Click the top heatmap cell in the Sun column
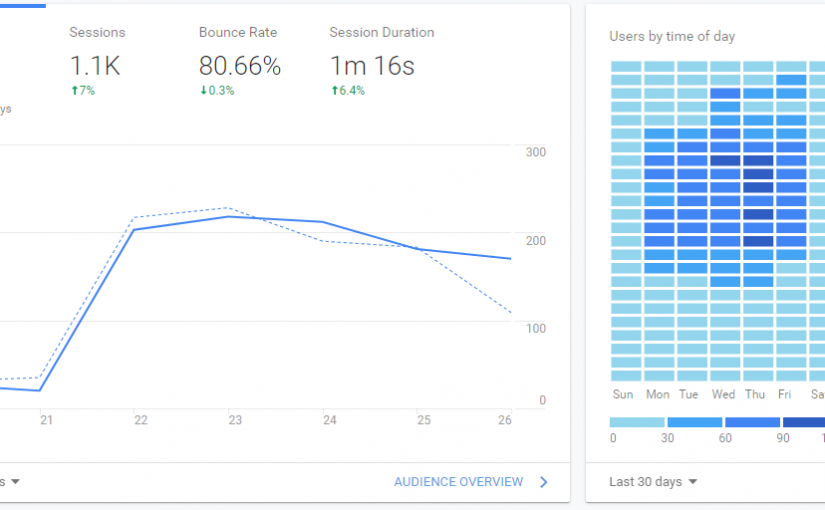This screenshot has width=825, height=510. (x=626, y=67)
